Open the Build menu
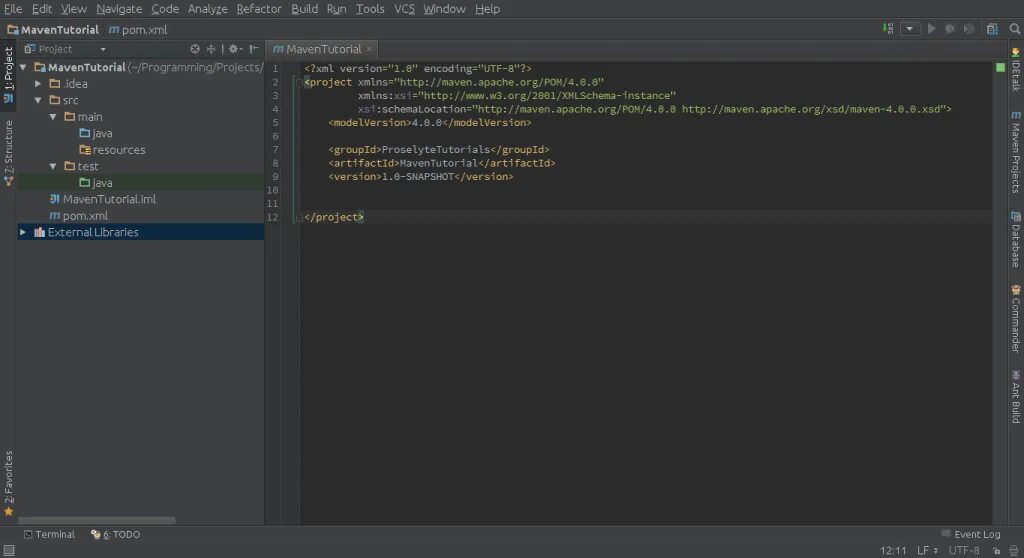 coord(304,9)
